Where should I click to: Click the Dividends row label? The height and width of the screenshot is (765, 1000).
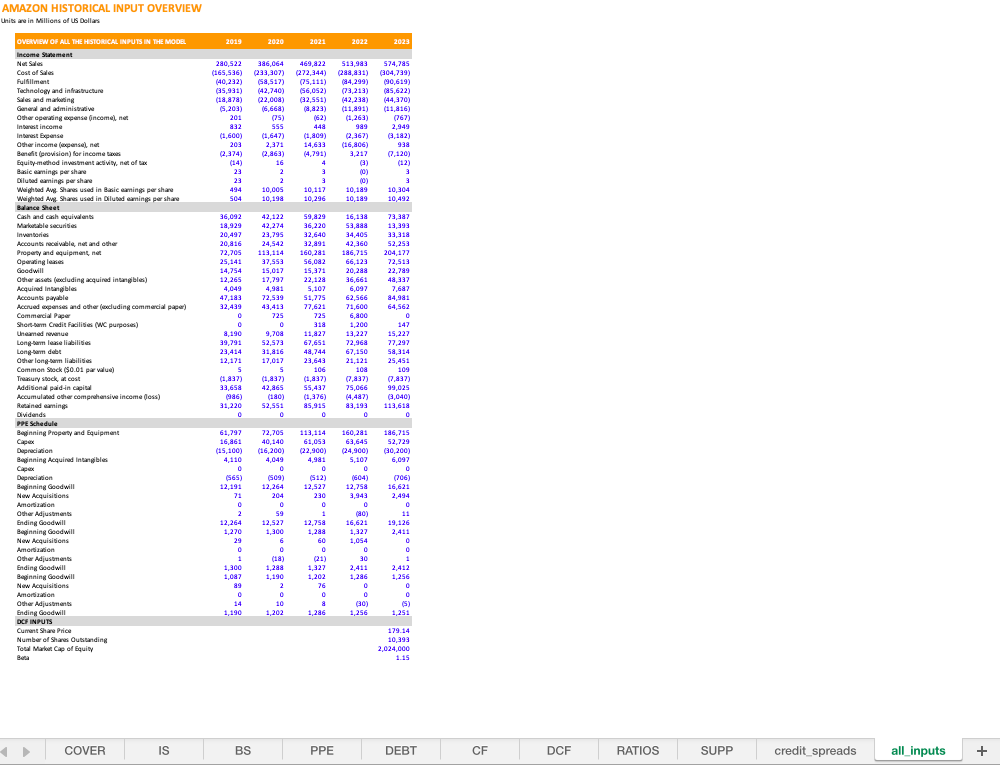[31, 415]
